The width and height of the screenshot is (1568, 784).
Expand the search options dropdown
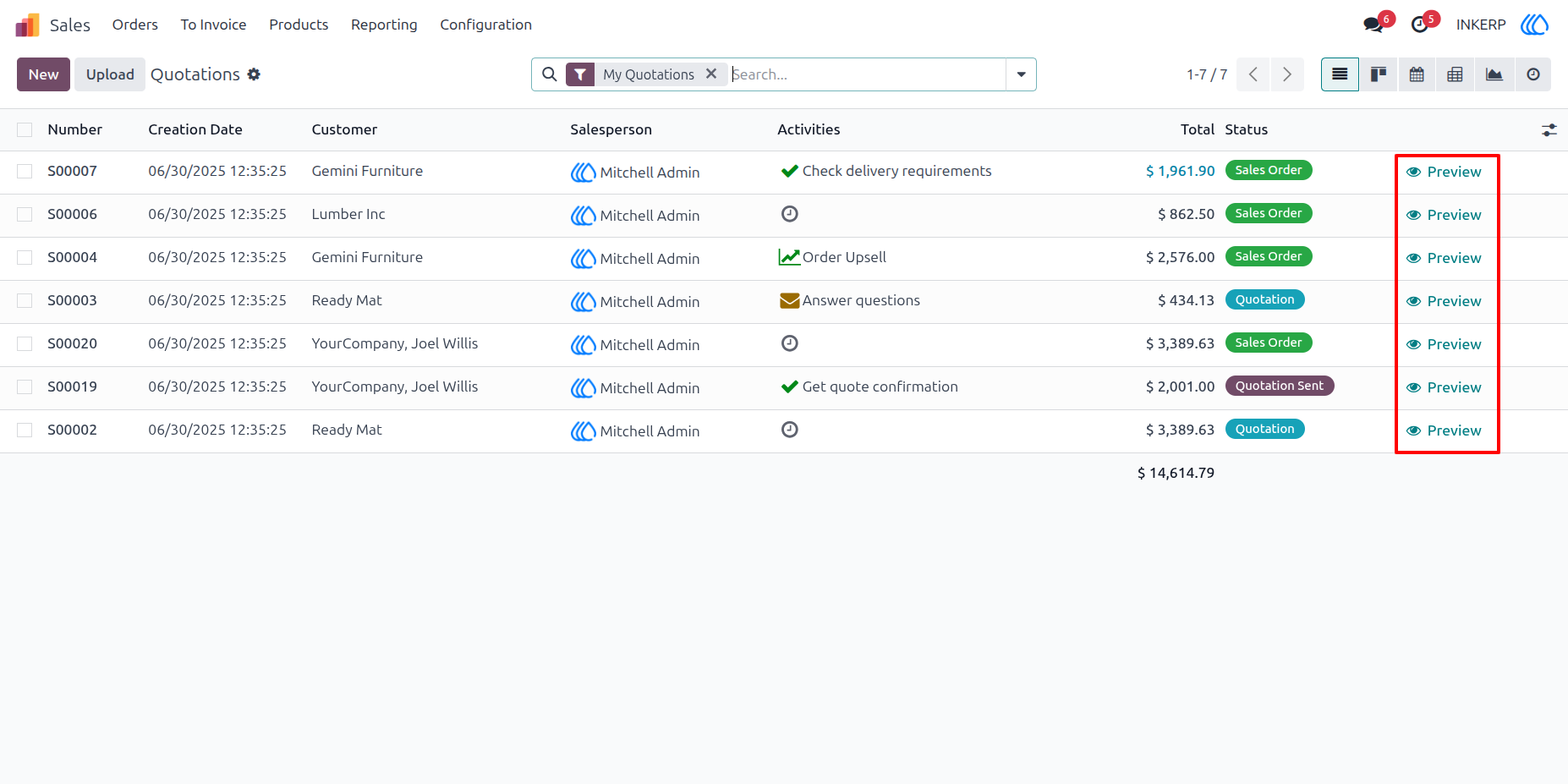pyautogui.click(x=1021, y=74)
